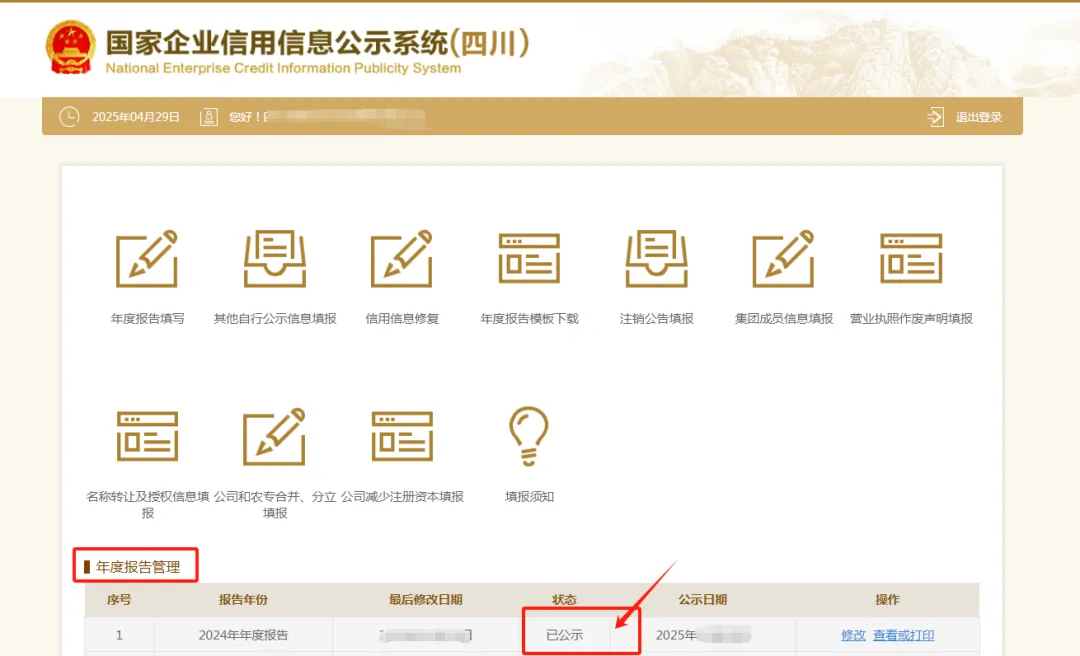
Task: Open 公司和农专合并、分立填报 icon
Action: click(x=274, y=437)
